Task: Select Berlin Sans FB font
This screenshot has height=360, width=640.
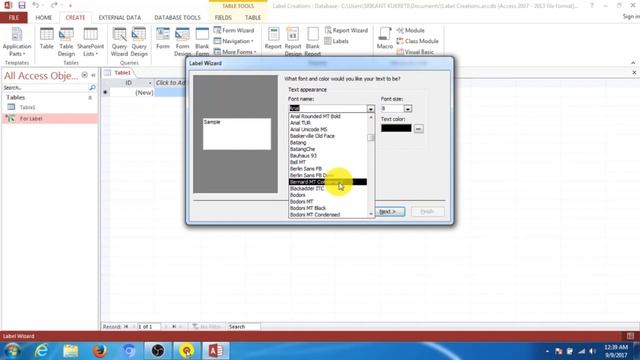Action: point(328,169)
